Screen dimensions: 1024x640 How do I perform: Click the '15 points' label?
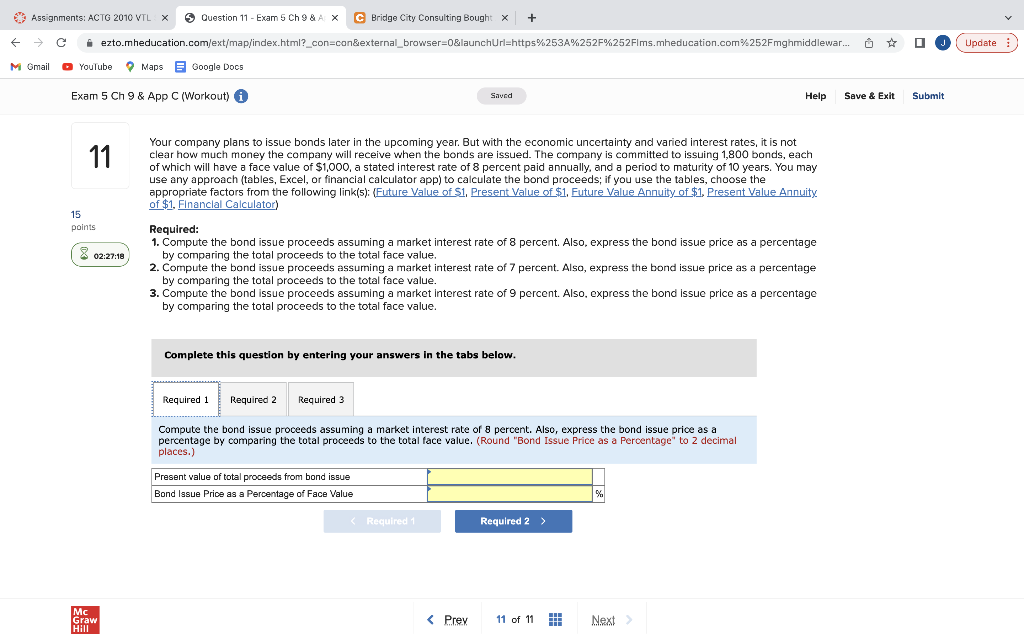point(83,220)
